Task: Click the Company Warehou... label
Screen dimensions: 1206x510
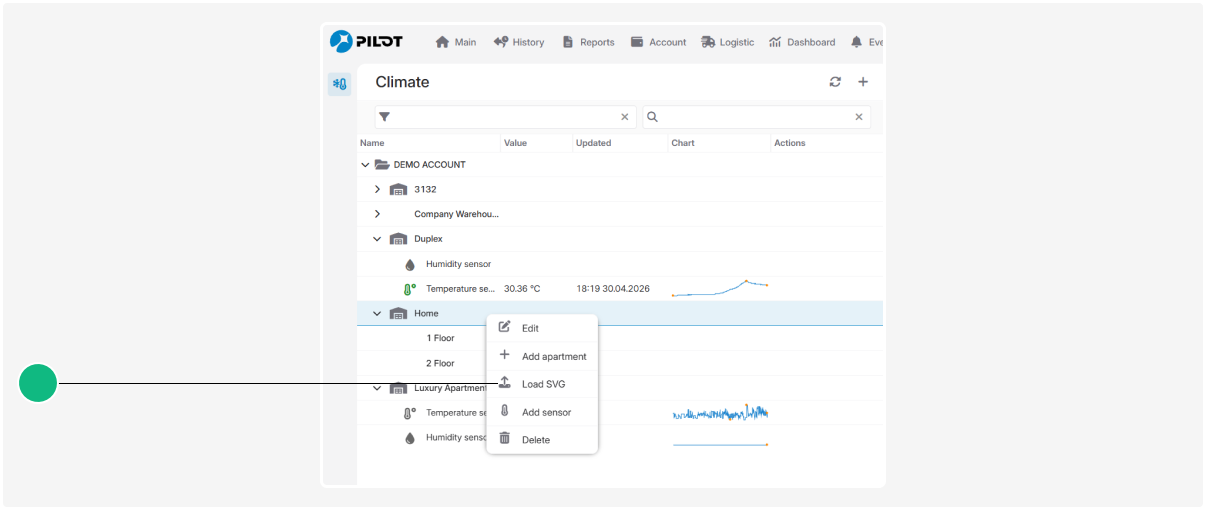Action: click(457, 214)
